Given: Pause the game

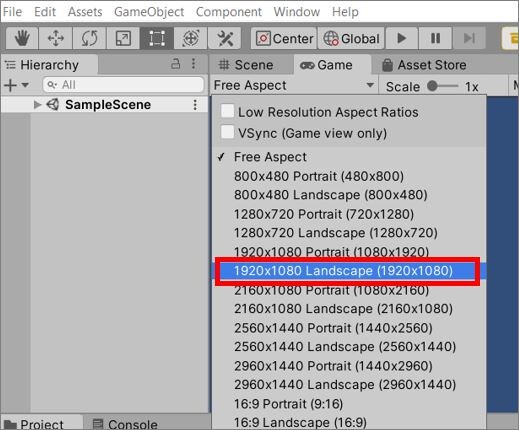Looking at the screenshot, I should [435, 38].
